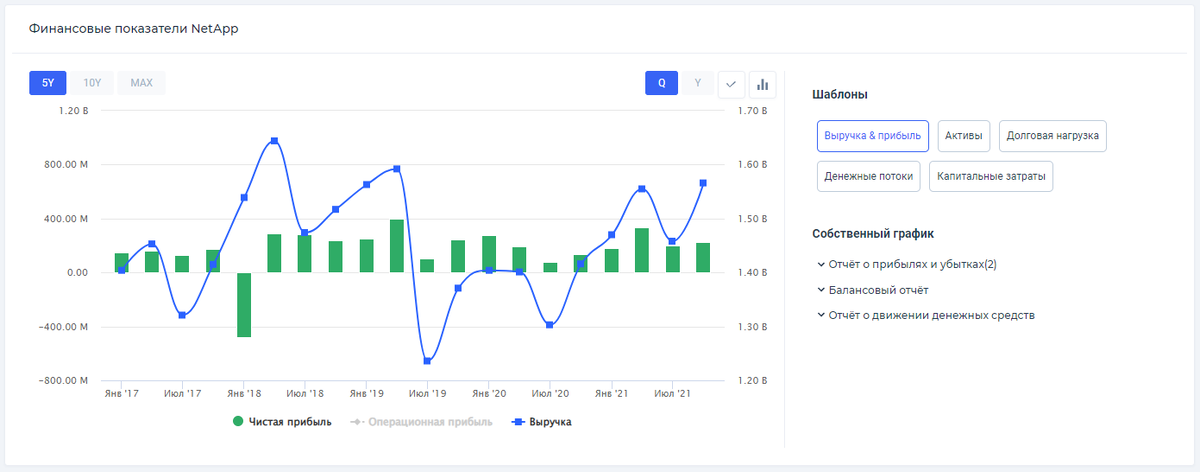Choose the Активы template

(964, 135)
